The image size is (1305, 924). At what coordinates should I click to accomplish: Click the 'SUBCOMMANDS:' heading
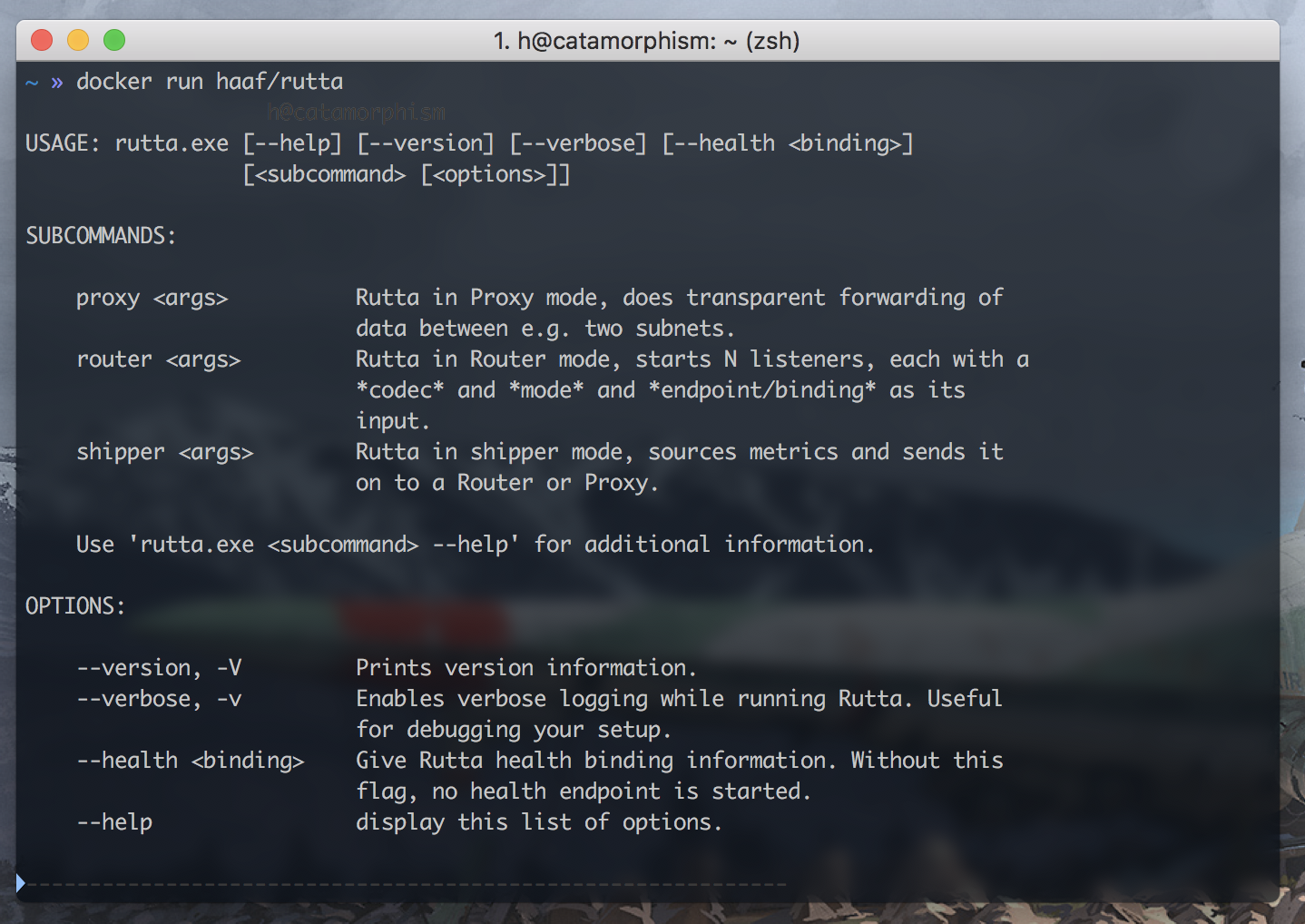pos(100,236)
